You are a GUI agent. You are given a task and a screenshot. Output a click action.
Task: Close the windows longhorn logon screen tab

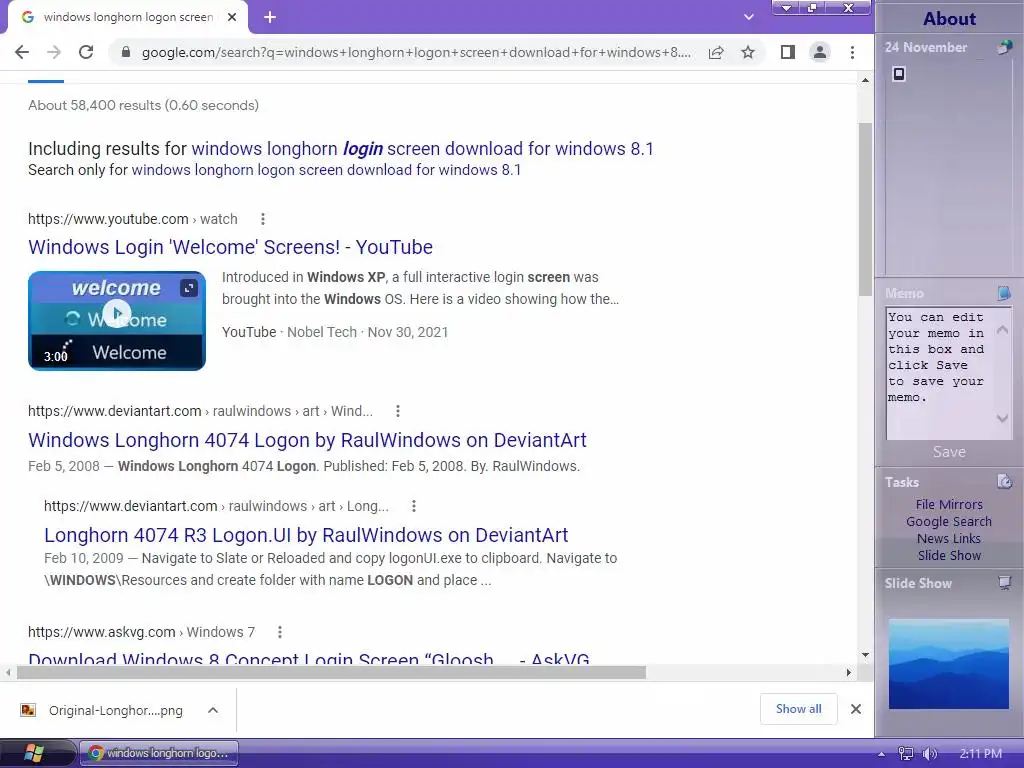coord(232,18)
